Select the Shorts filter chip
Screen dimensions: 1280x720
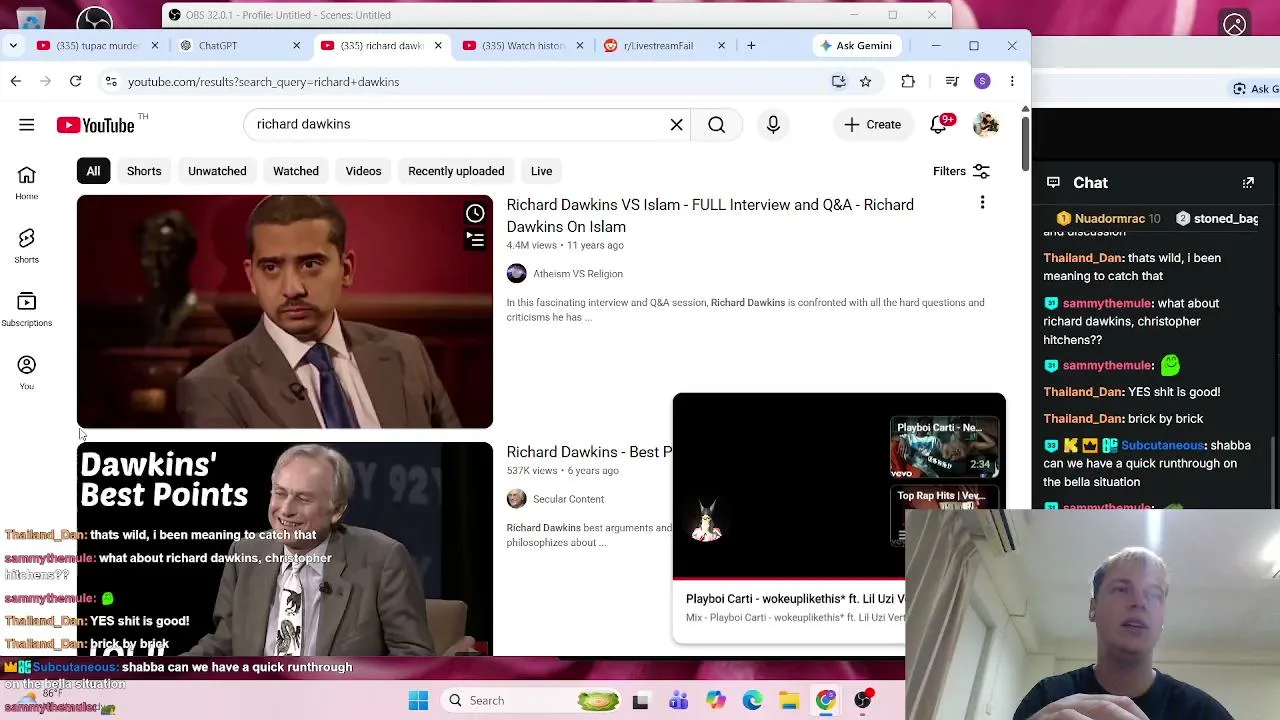tap(144, 171)
